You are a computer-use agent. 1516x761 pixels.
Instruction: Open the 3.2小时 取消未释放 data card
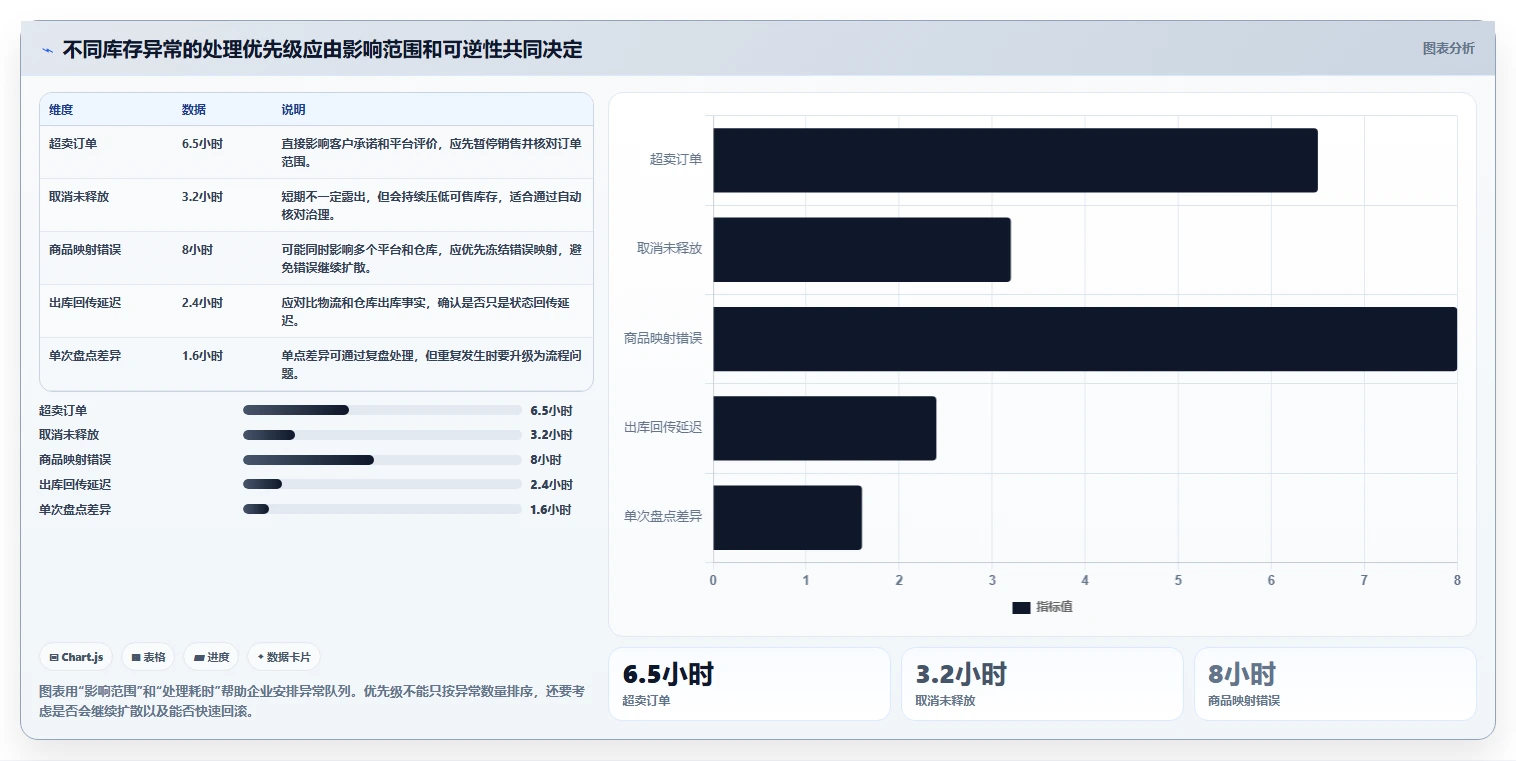[x=1042, y=684]
